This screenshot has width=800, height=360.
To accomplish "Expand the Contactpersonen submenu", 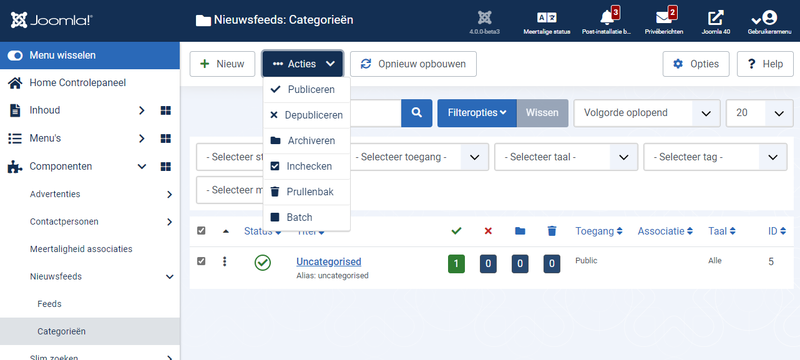I will pyautogui.click(x=169, y=222).
